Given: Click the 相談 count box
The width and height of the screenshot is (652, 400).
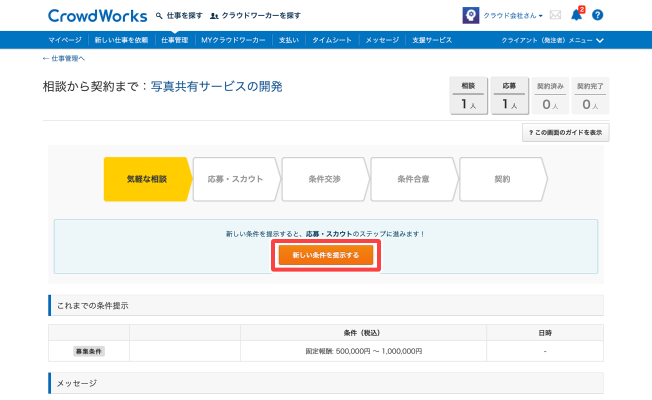Looking at the screenshot, I should click(468, 96).
